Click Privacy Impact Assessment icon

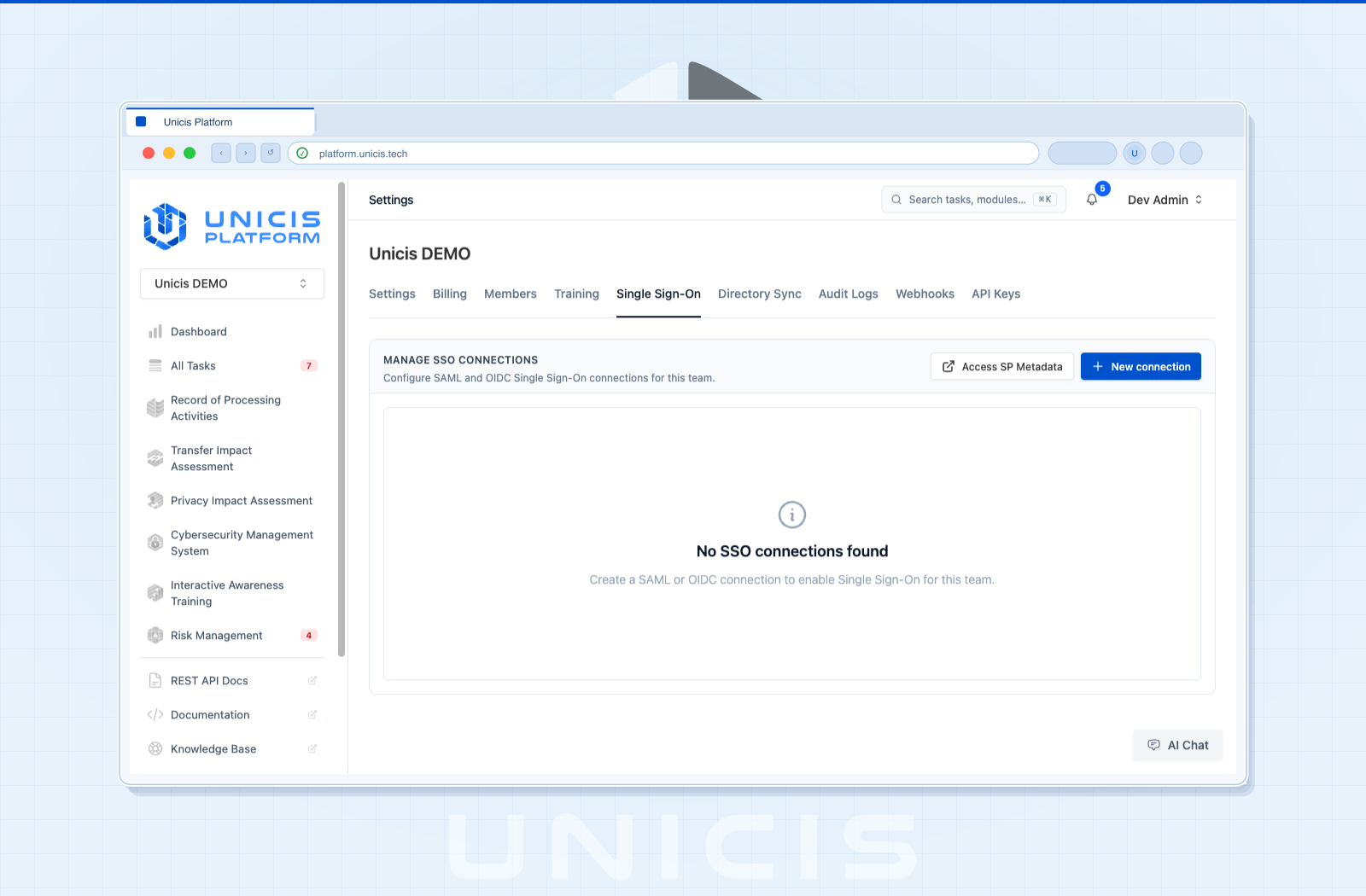tap(155, 501)
